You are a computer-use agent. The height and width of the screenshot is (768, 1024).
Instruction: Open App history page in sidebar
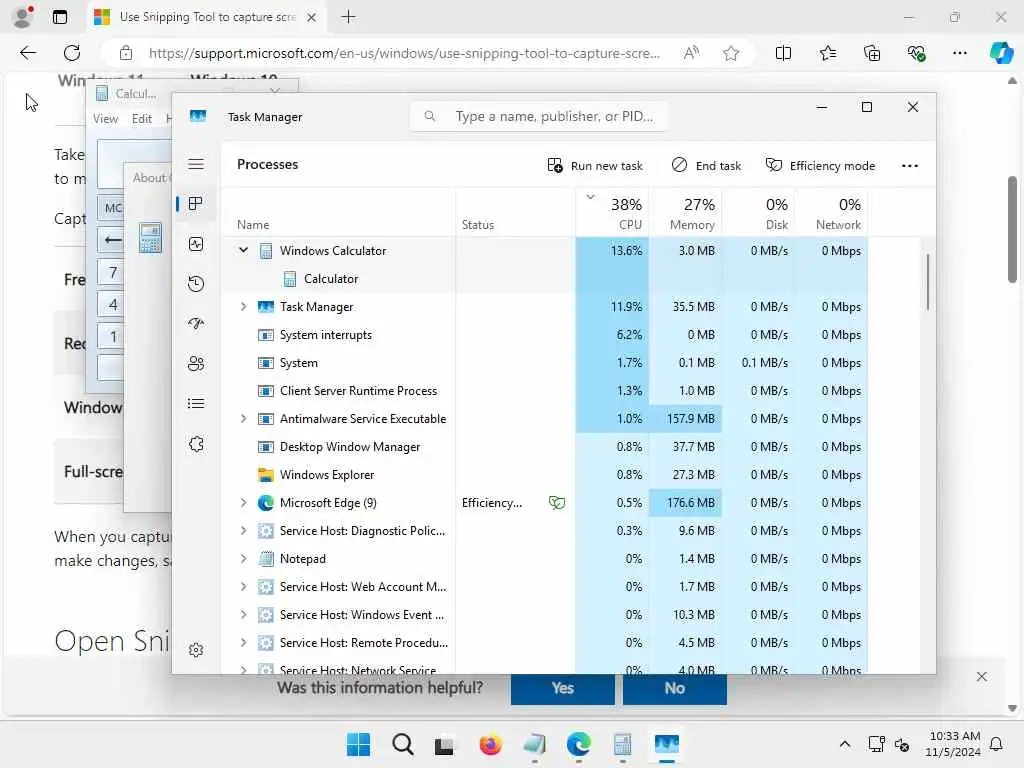[x=196, y=283]
